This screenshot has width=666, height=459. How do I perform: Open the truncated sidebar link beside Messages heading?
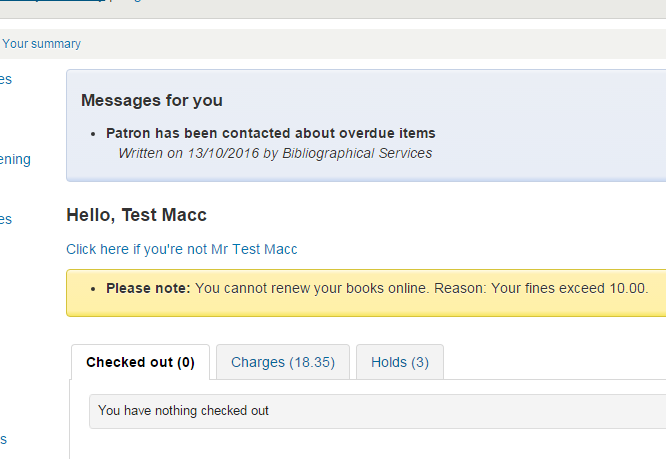6,79
